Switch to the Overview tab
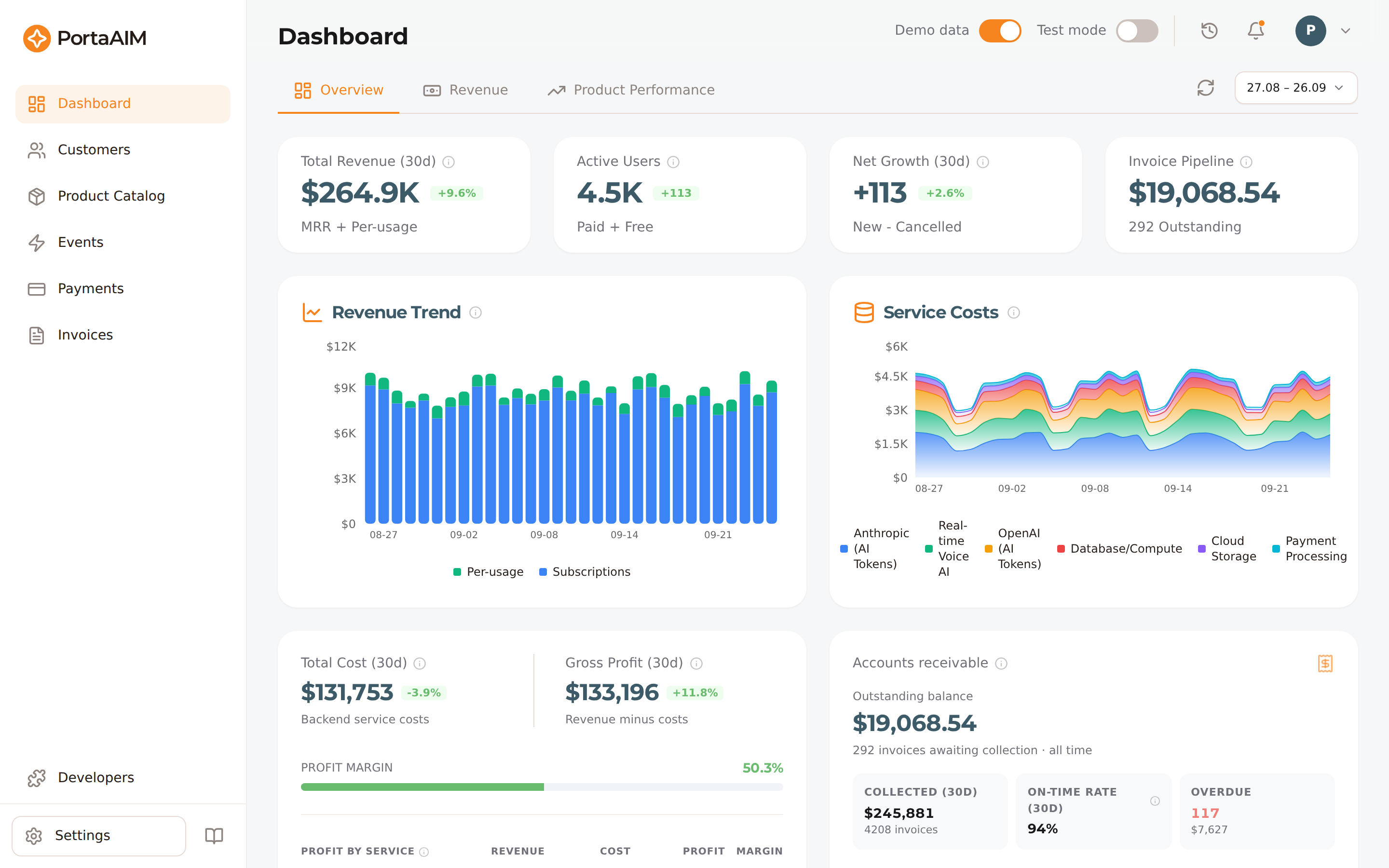The width and height of the screenshot is (1389, 868). [x=339, y=90]
